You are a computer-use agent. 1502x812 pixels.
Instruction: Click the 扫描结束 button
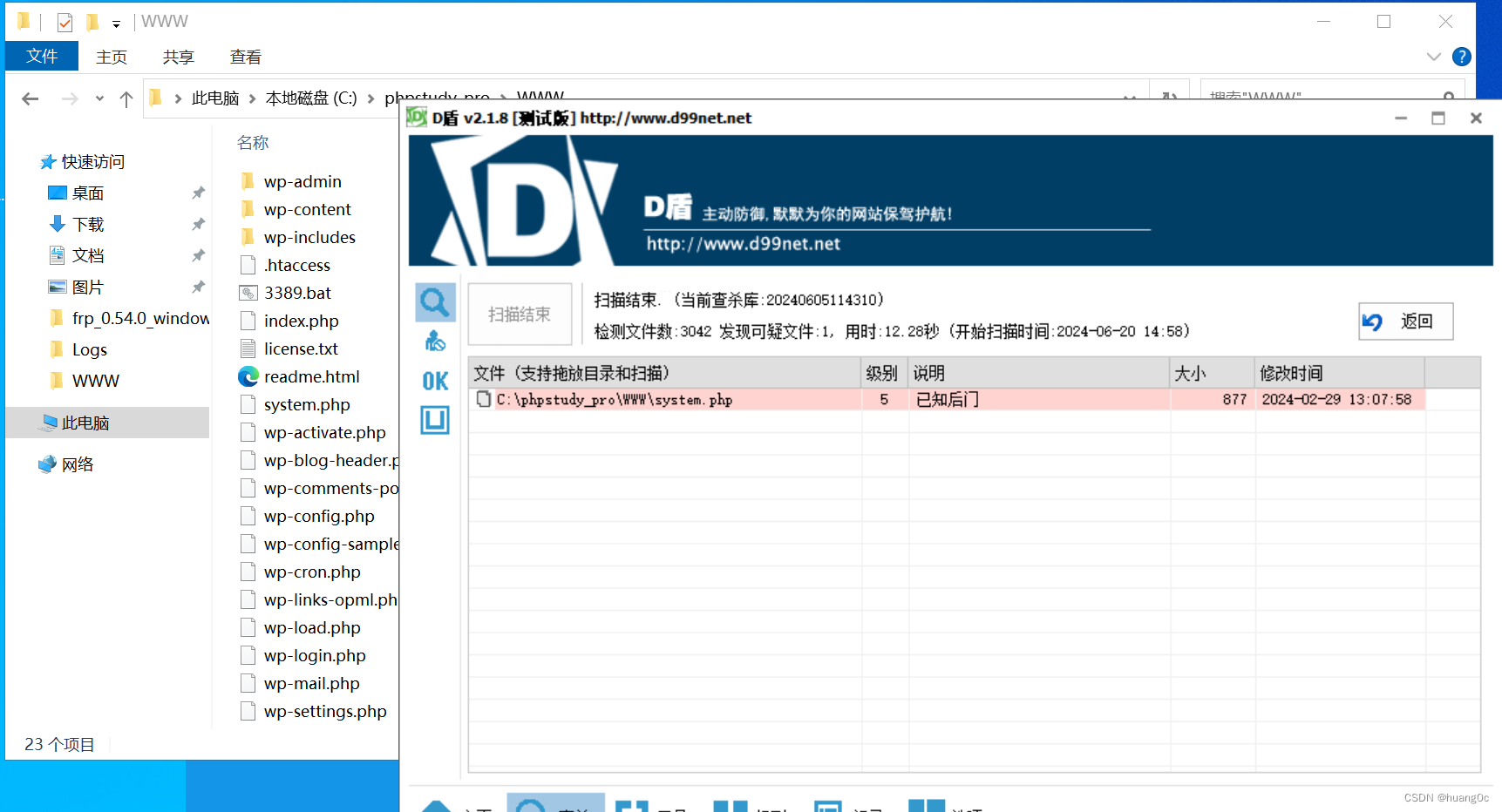pos(520,314)
